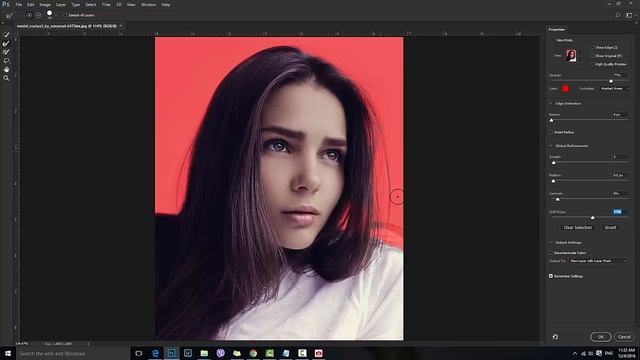The height and width of the screenshot is (360, 640).
Task: Open Google Chrome from the taskbar
Action: point(253,353)
